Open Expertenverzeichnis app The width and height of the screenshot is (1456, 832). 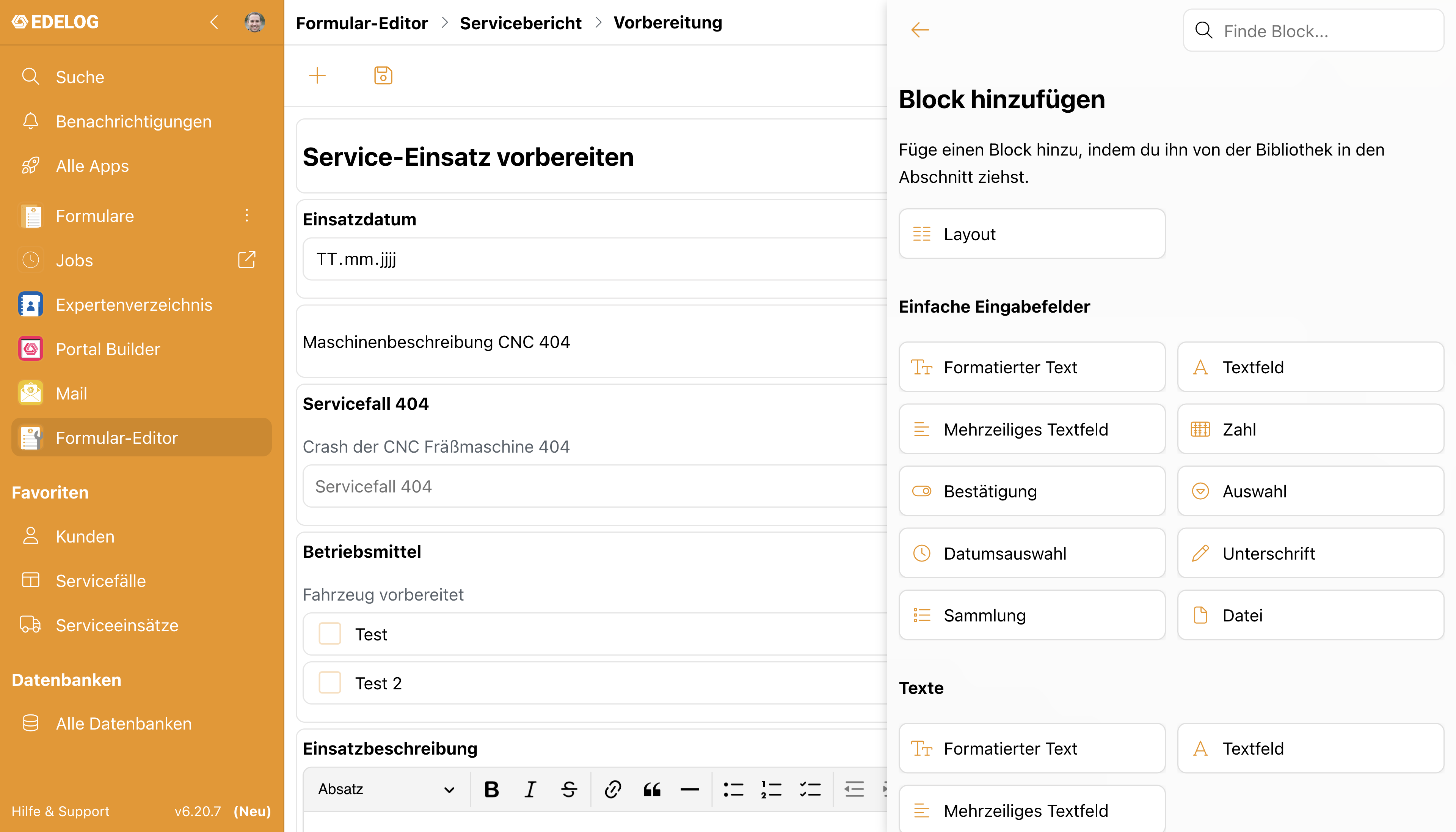[141, 305]
